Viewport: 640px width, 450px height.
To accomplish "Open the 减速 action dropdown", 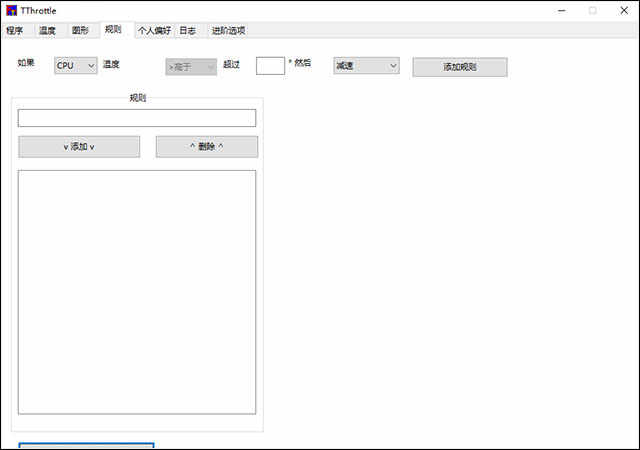I will 366,66.
